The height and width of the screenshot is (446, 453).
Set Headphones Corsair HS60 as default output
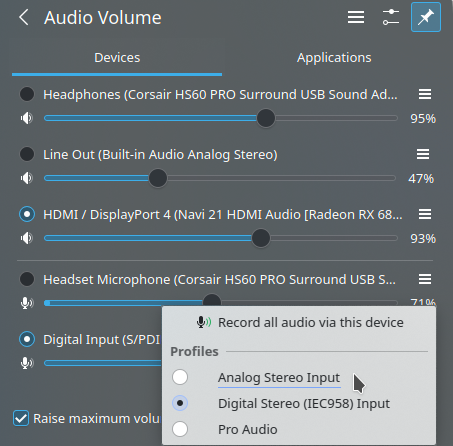pos(27,94)
